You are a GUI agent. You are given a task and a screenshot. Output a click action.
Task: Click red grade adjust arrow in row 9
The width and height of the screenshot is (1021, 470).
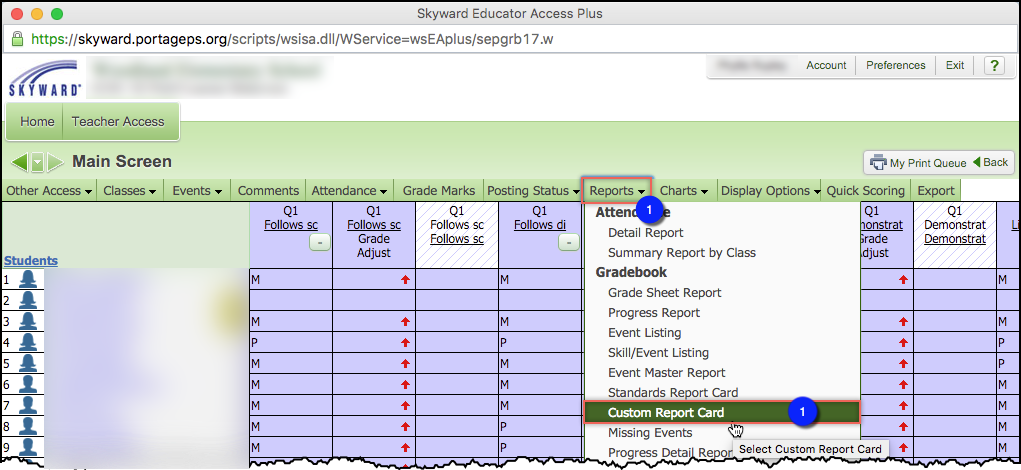pos(406,448)
